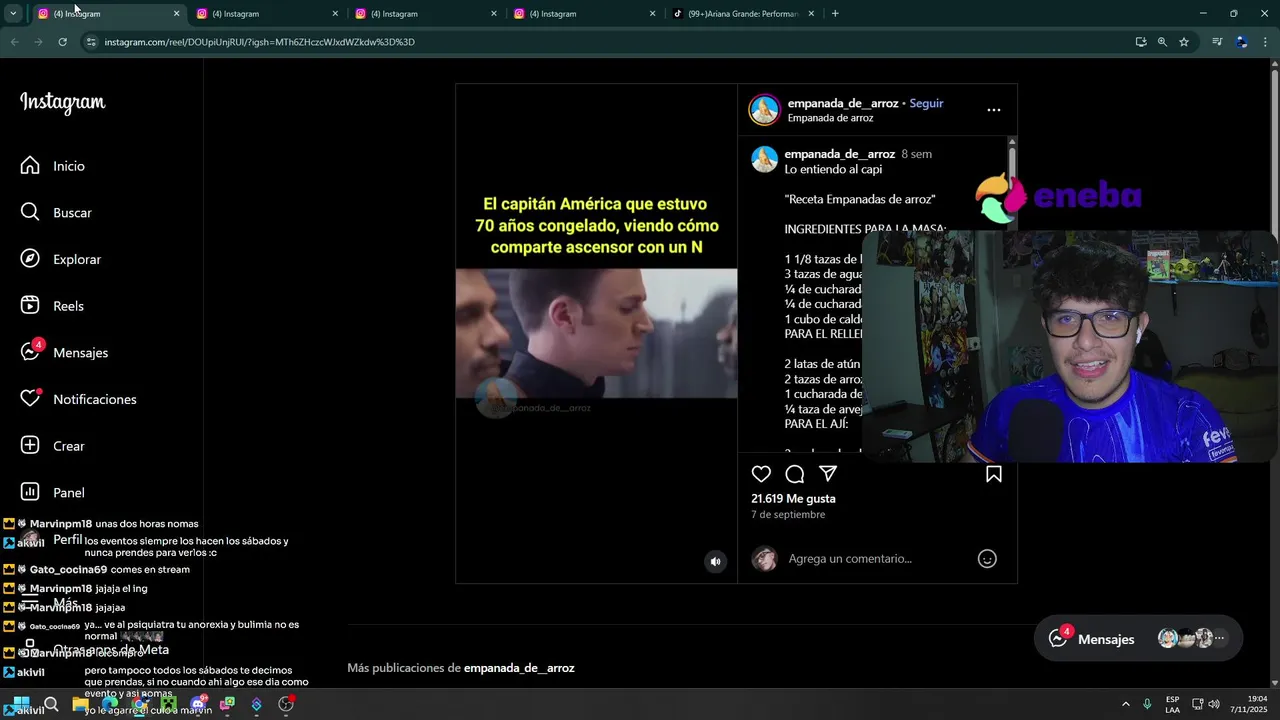The image size is (1280, 720).
Task: Click the Instagram logo
Action: point(62,103)
